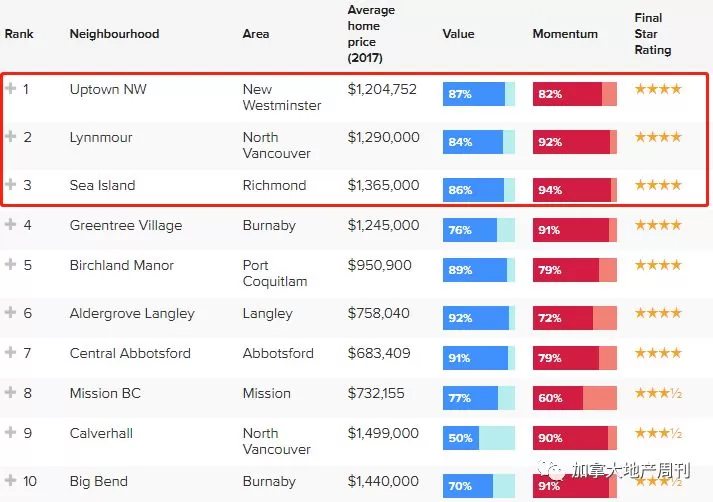
Task: Expand the Sea Island row plus icon
Action: pyautogui.click(x=10, y=184)
